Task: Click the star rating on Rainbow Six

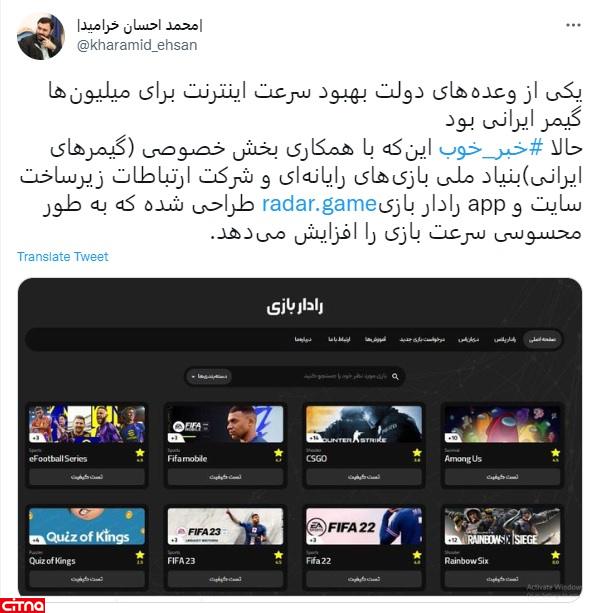Action: pos(555,557)
